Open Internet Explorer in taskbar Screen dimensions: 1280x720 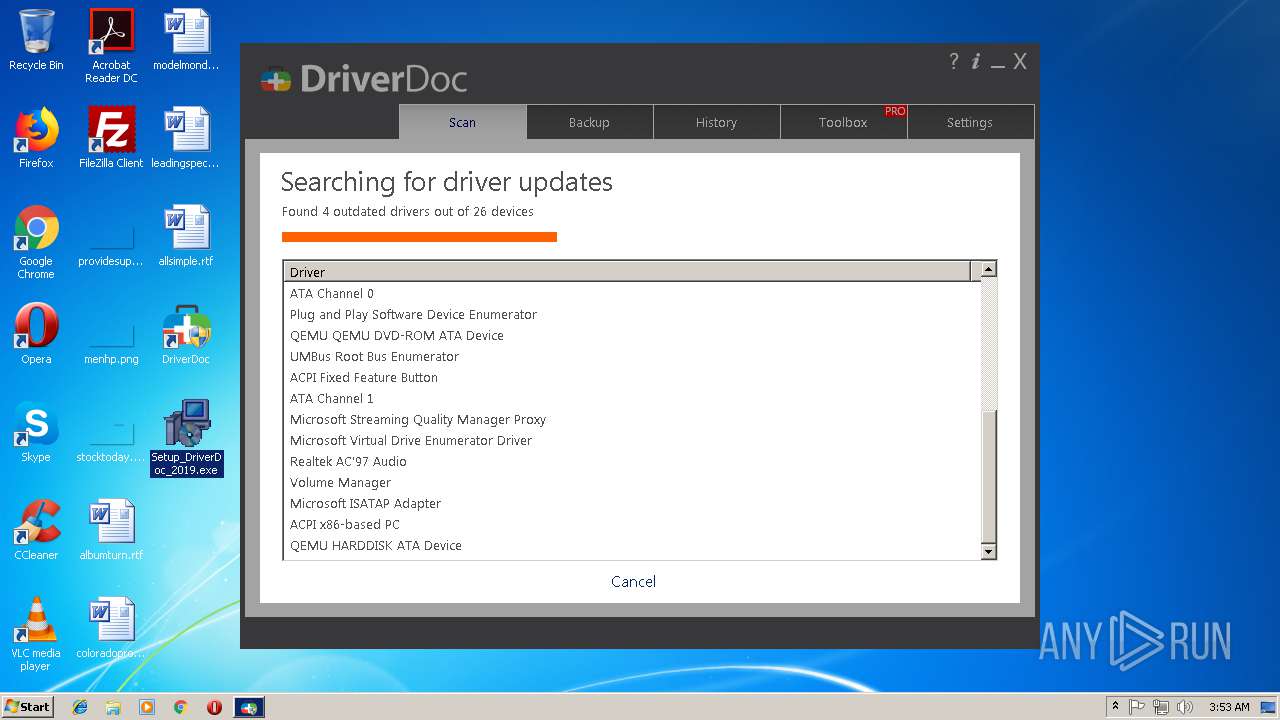point(80,707)
